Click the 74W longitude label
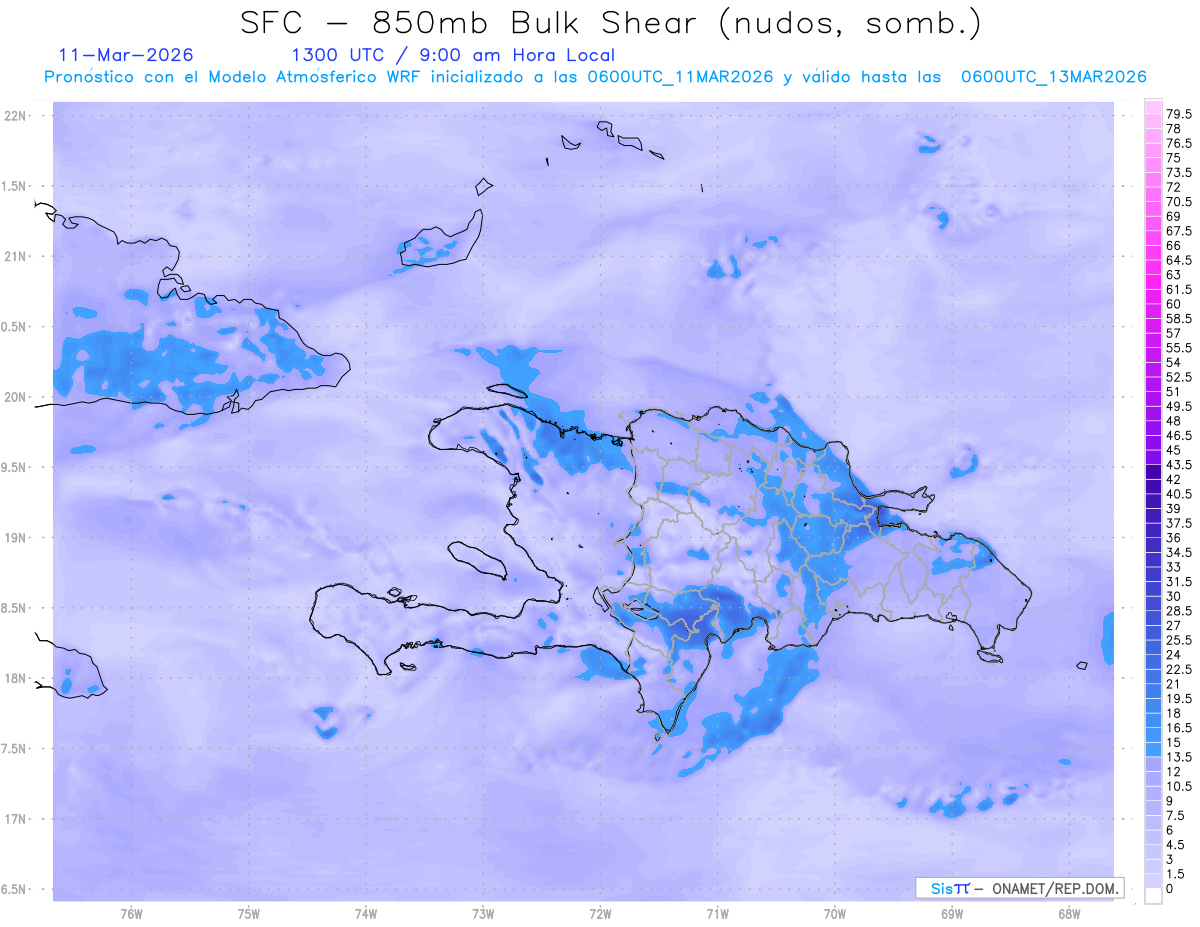The width and height of the screenshot is (1200, 927). (366, 914)
